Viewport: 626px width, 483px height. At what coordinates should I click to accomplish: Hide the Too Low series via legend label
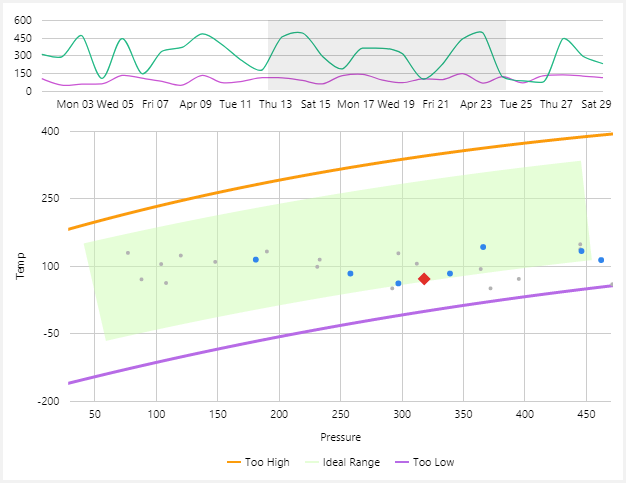[x=433, y=462]
